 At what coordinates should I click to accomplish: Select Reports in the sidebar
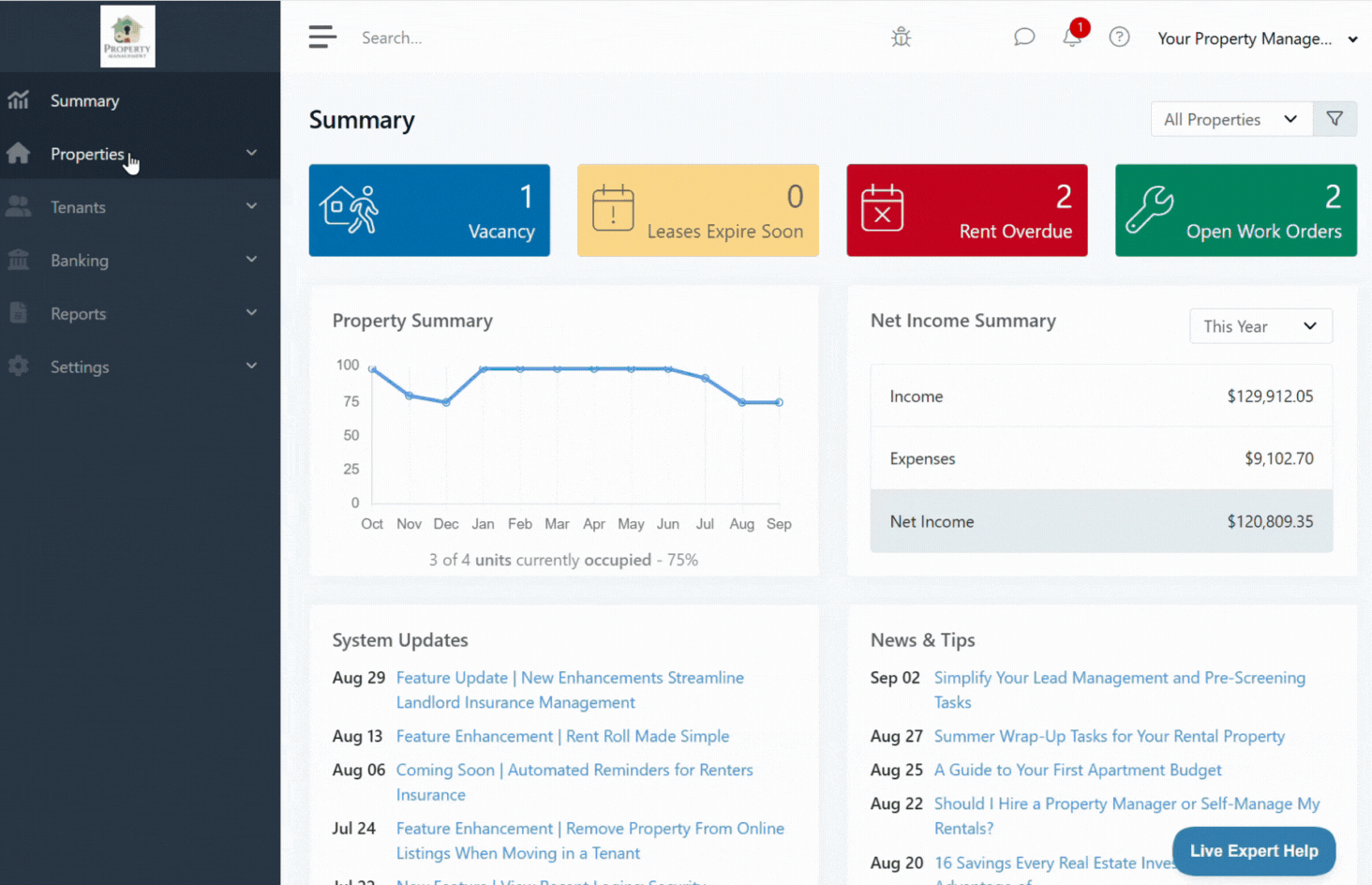(140, 313)
